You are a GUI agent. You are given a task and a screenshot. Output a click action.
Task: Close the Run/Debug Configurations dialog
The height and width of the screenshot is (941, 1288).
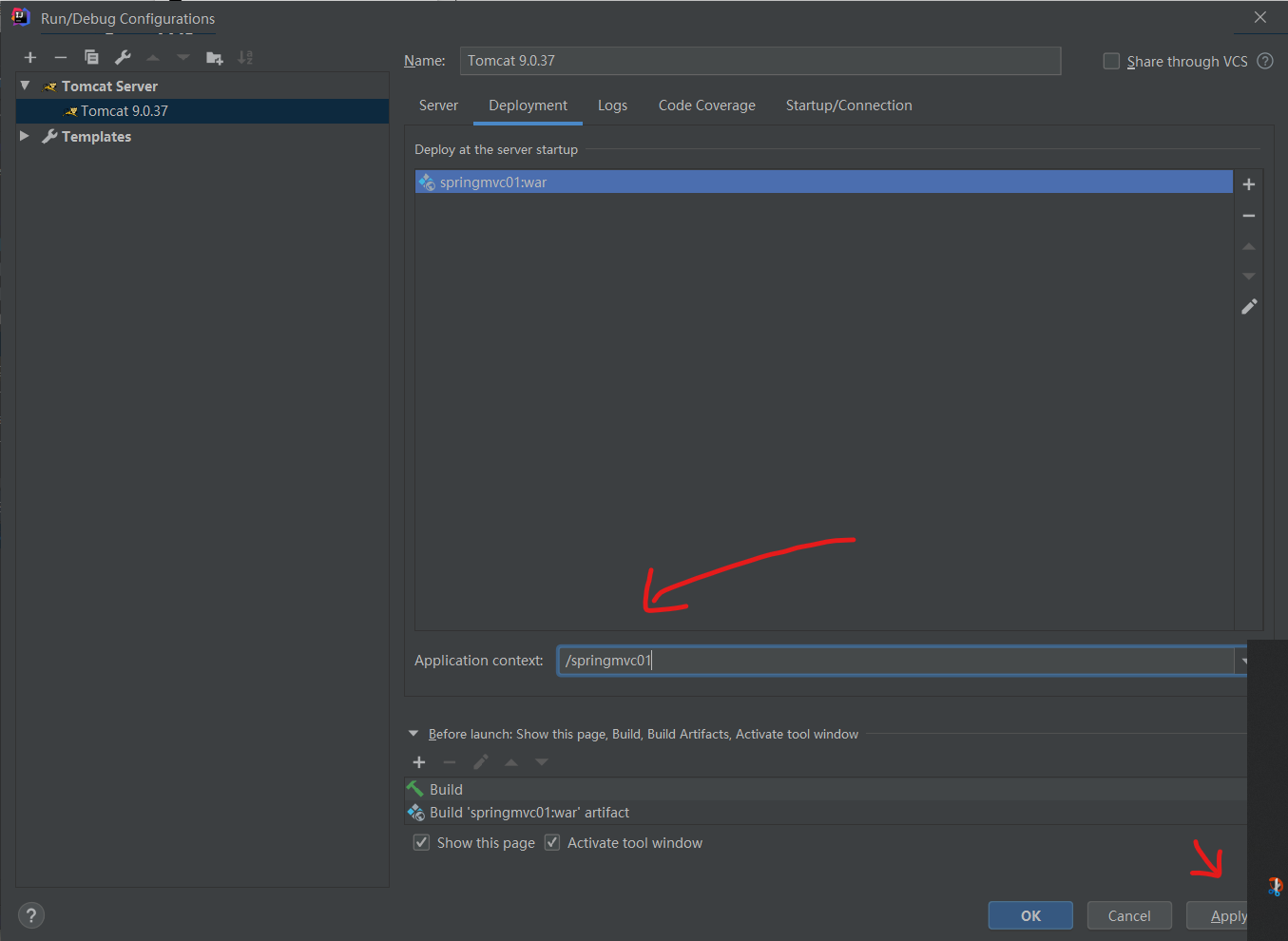1260,17
